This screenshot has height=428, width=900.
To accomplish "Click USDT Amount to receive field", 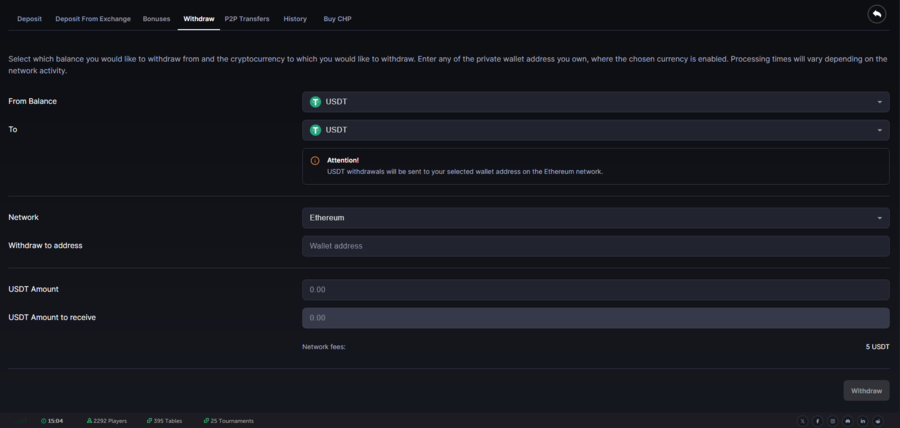I will [595, 318].
